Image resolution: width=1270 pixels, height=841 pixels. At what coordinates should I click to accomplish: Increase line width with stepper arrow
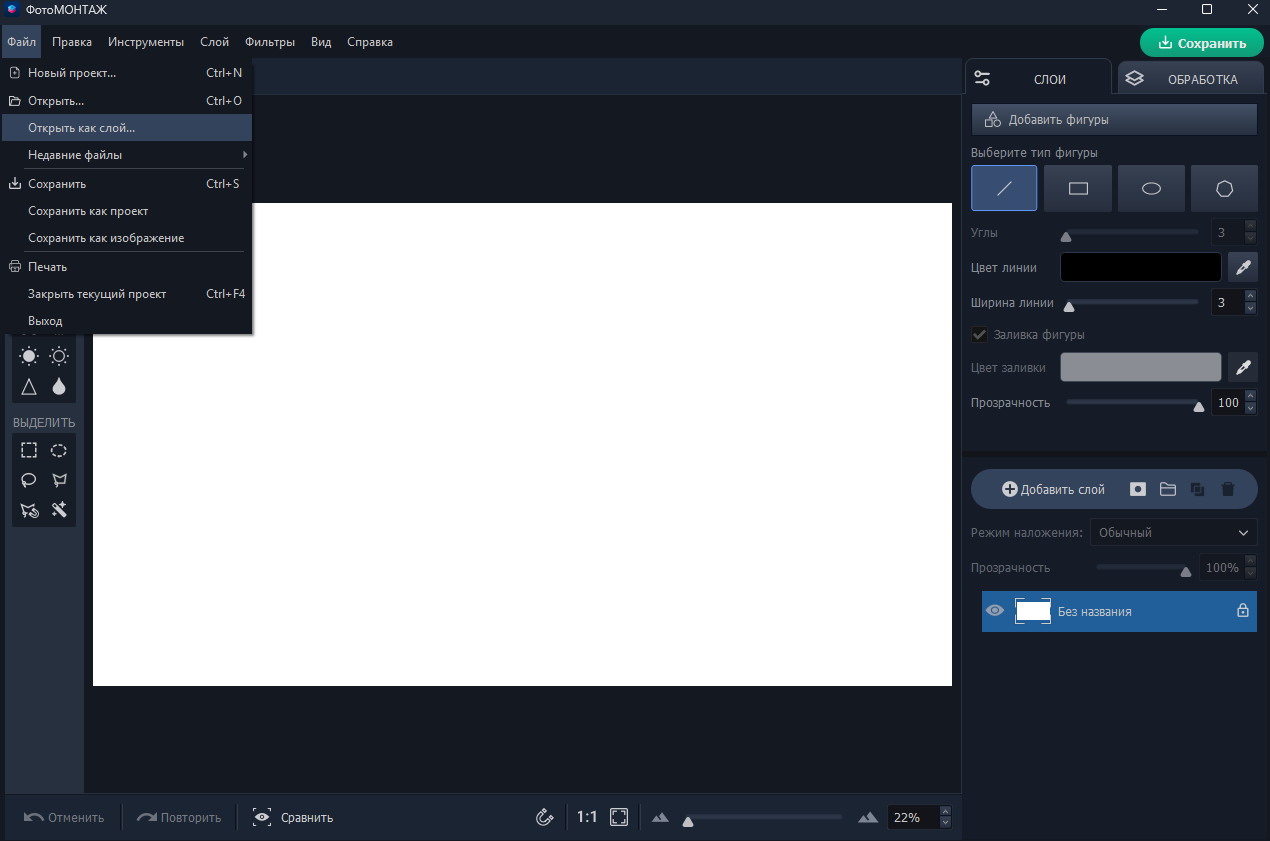tap(1250, 295)
